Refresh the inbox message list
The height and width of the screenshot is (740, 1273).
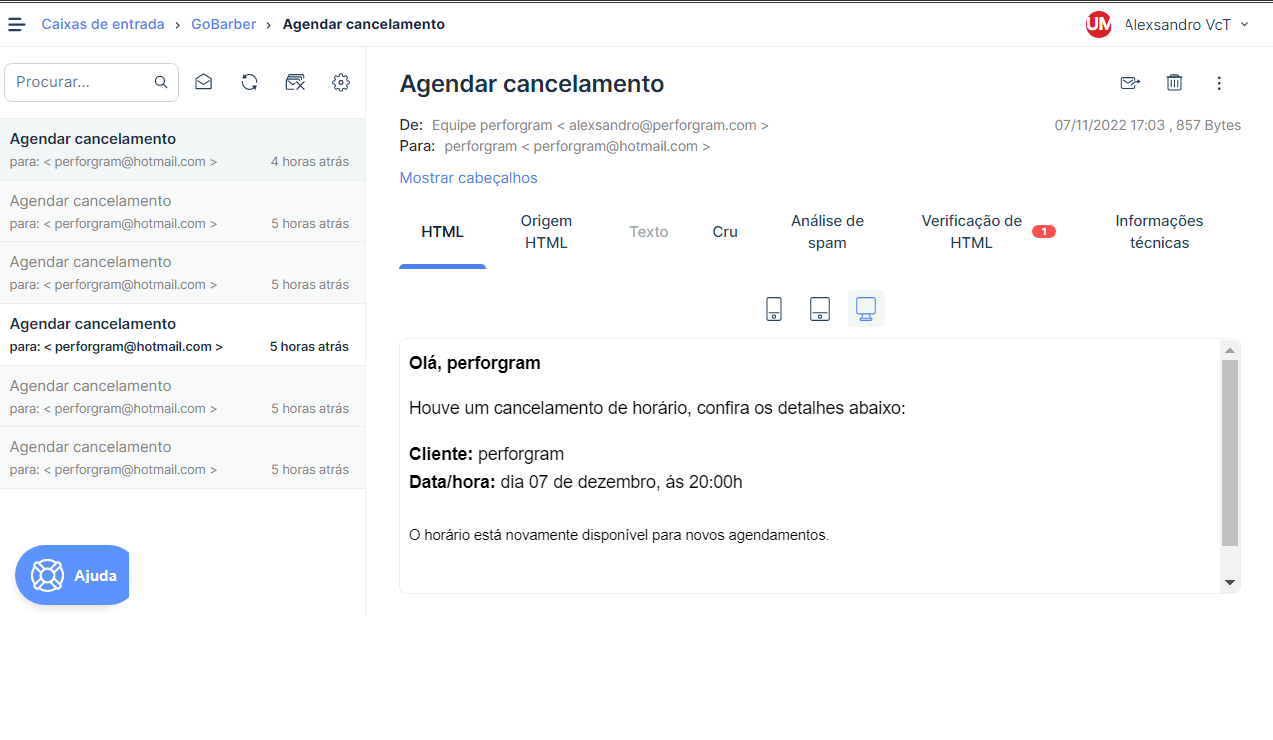tap(249, 82)
